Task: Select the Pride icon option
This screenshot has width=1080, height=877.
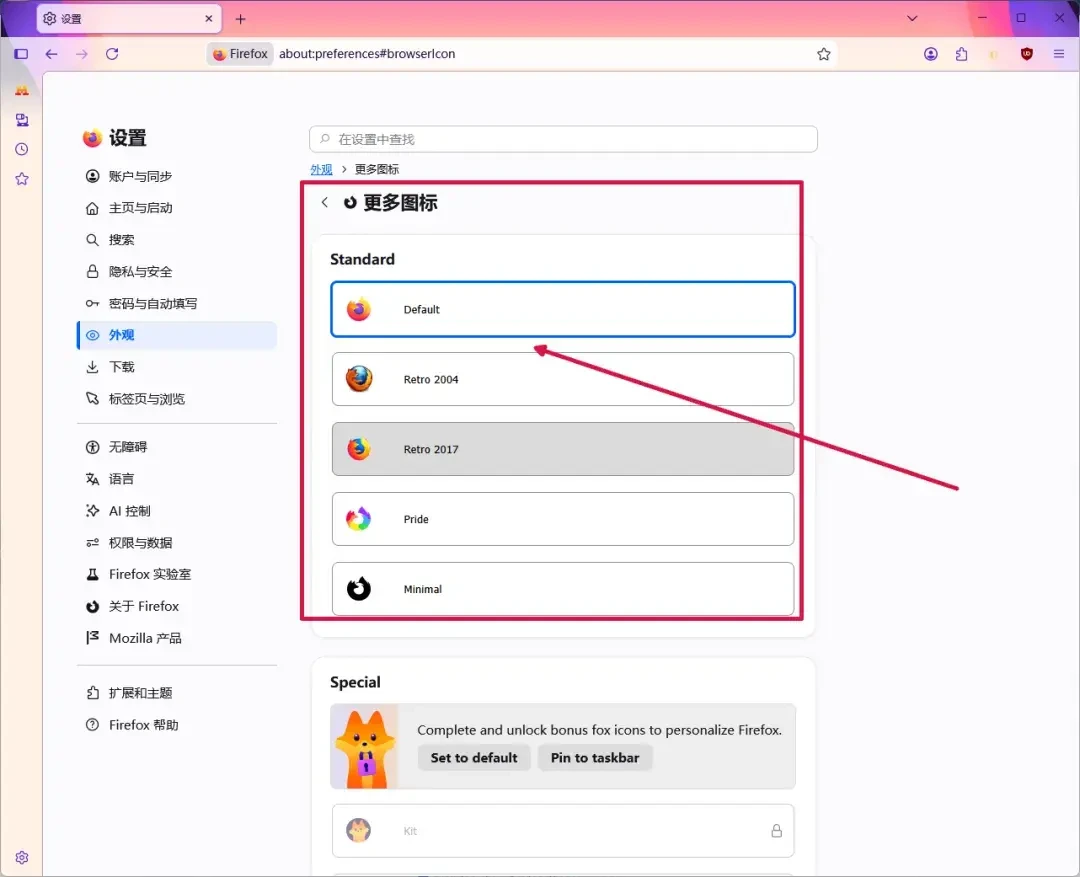Action: [x=563, y=519]
